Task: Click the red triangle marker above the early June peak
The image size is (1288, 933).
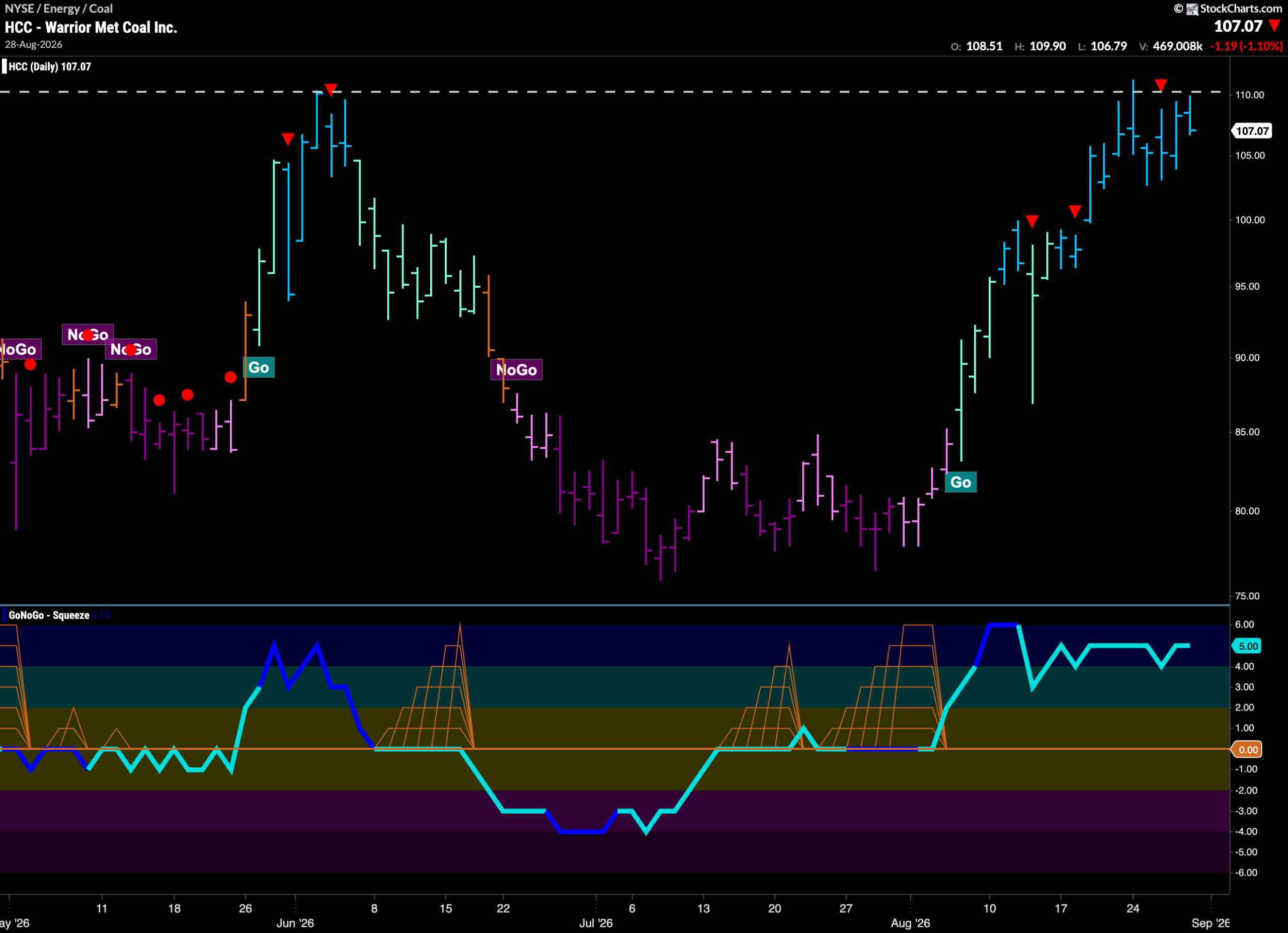Action: point(331,89)
